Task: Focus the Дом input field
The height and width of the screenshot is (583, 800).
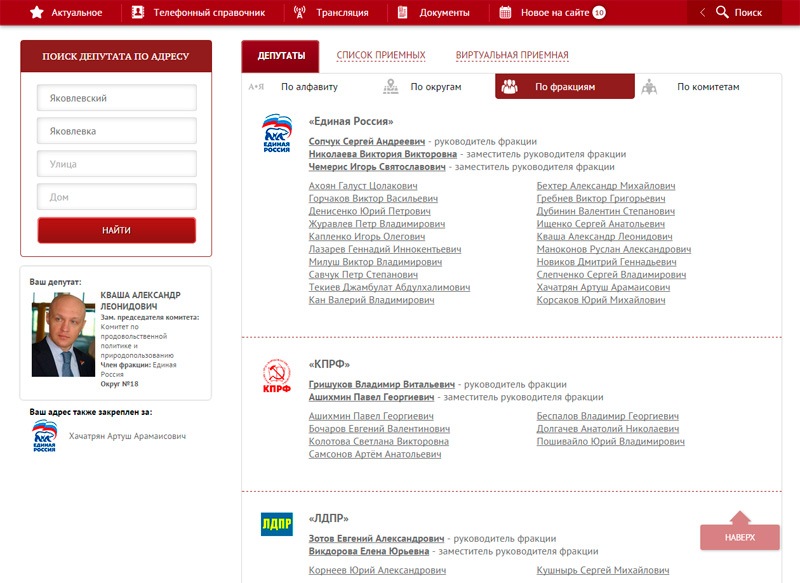Action: (x=117, y=196)
